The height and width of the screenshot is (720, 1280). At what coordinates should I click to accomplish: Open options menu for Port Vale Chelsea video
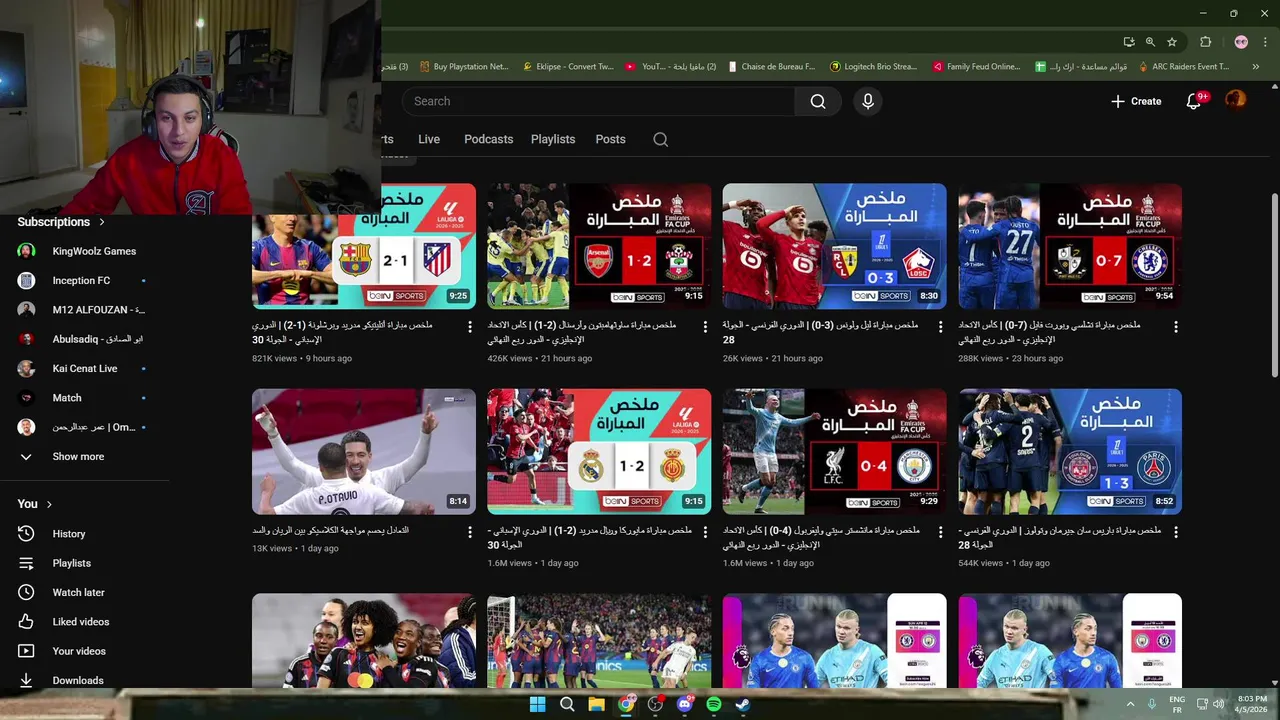pyautogui.click(x=1176, y=327)
